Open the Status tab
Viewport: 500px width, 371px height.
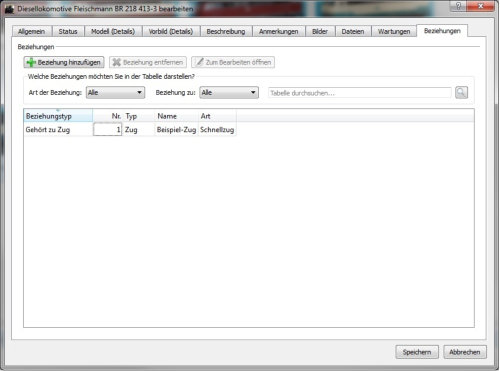tap(68, 31)
